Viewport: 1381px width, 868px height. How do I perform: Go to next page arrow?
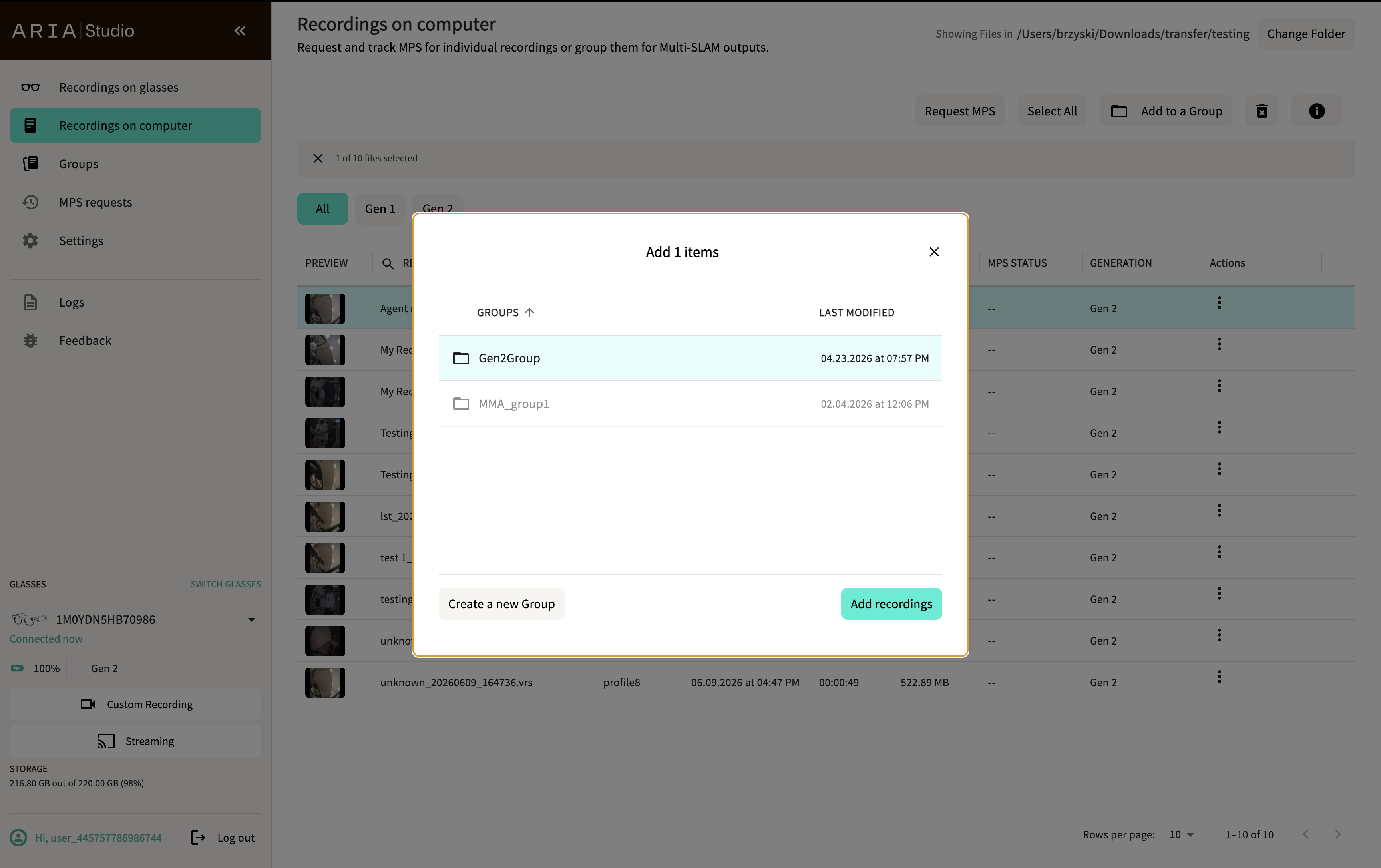1337,834
